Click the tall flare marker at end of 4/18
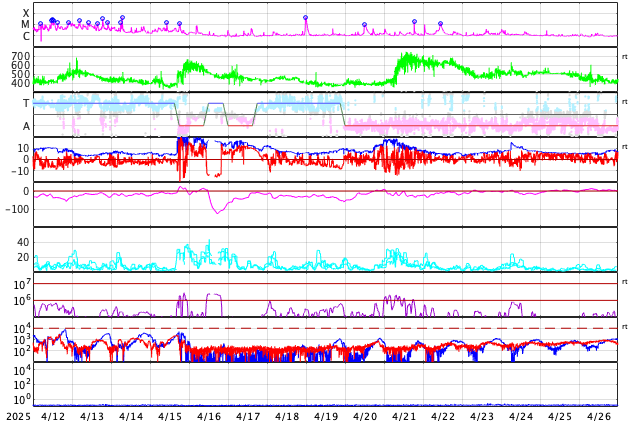This screenshot has height=424, width=634. [x=306, y=18]
